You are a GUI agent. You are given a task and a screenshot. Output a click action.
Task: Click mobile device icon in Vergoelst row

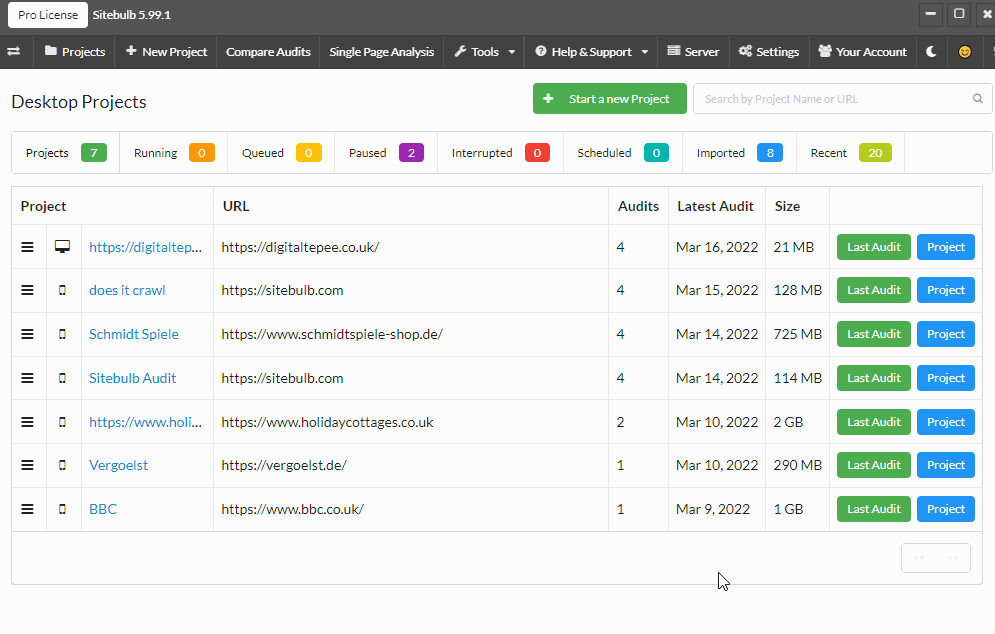[62, 465]
